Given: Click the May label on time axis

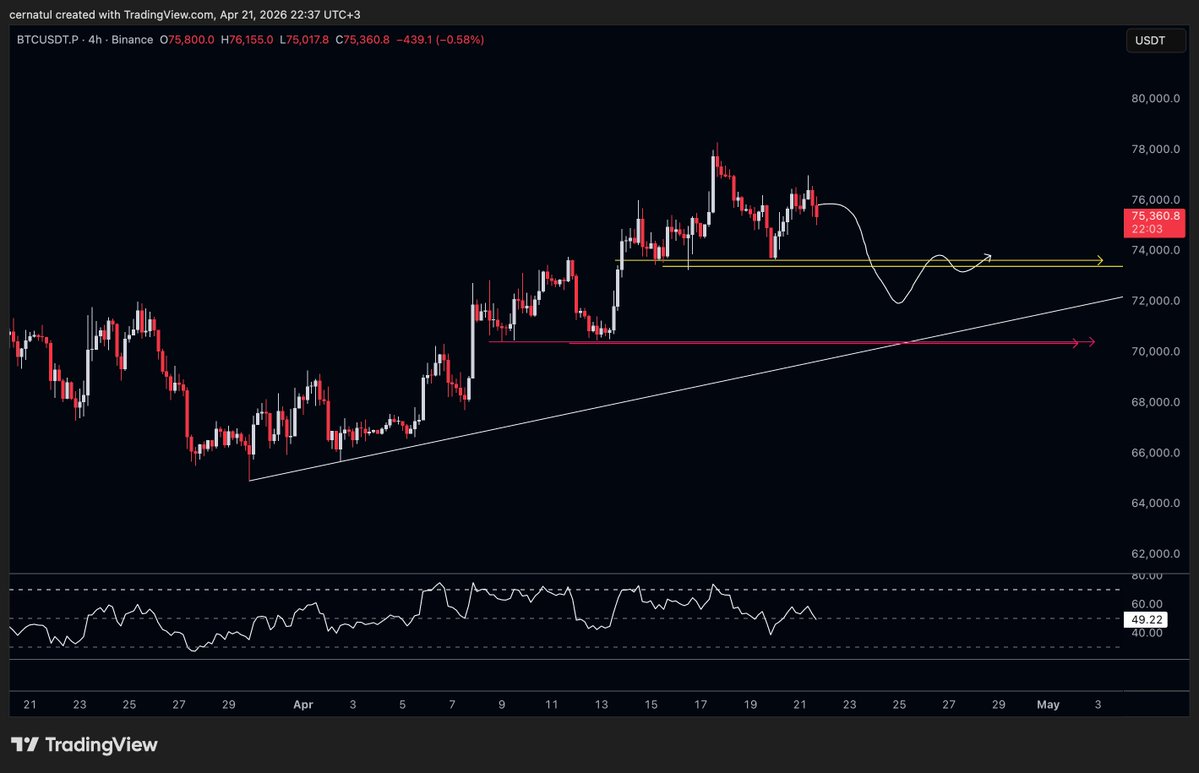Looking at the screenshot, I should point(1048,705).
